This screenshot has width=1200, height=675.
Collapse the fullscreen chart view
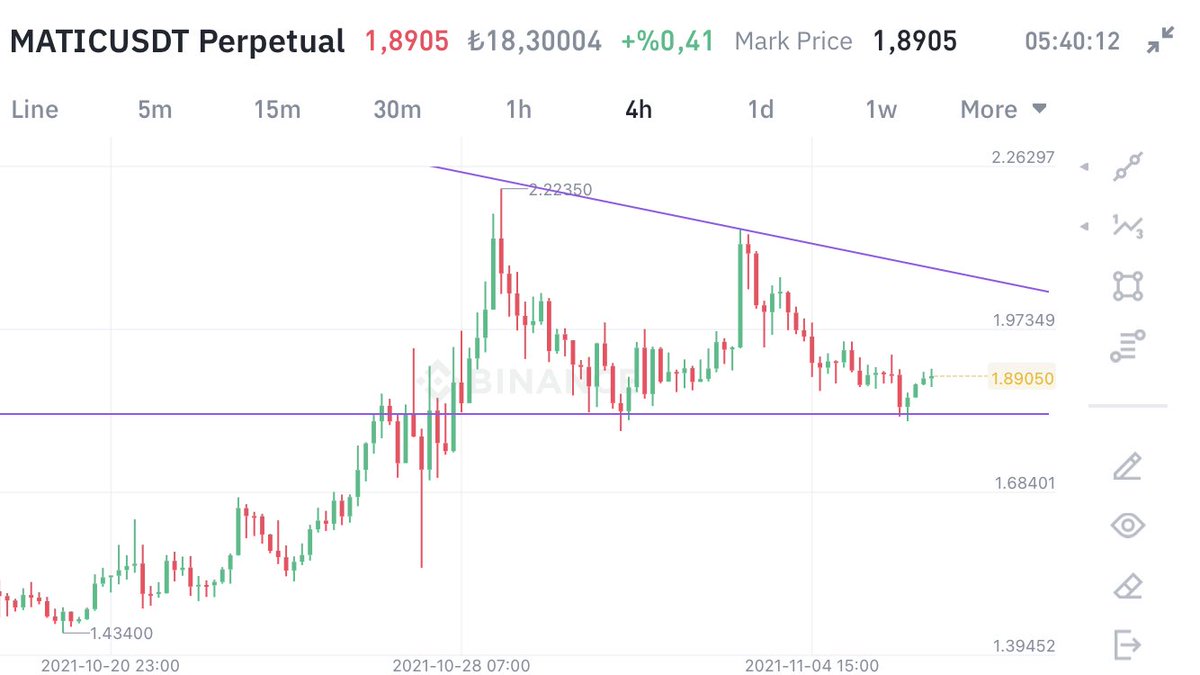coord(1160,41)
